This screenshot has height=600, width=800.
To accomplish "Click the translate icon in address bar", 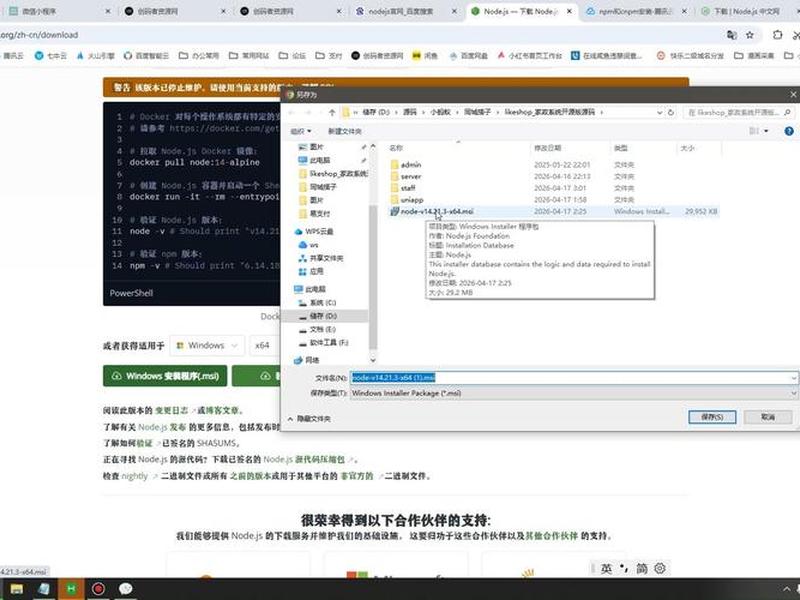I will [731, 35].
